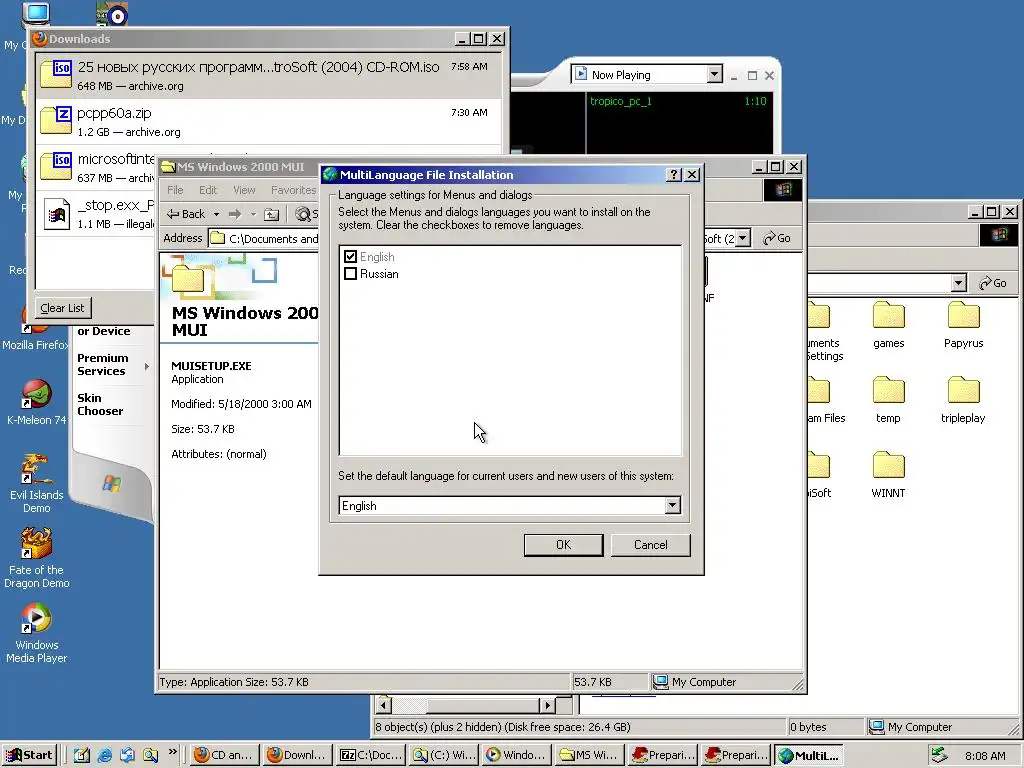The image size is (1024, 768).
Task: Open Mozilla Firefox desktop shortcut
Action: point(35,332)
